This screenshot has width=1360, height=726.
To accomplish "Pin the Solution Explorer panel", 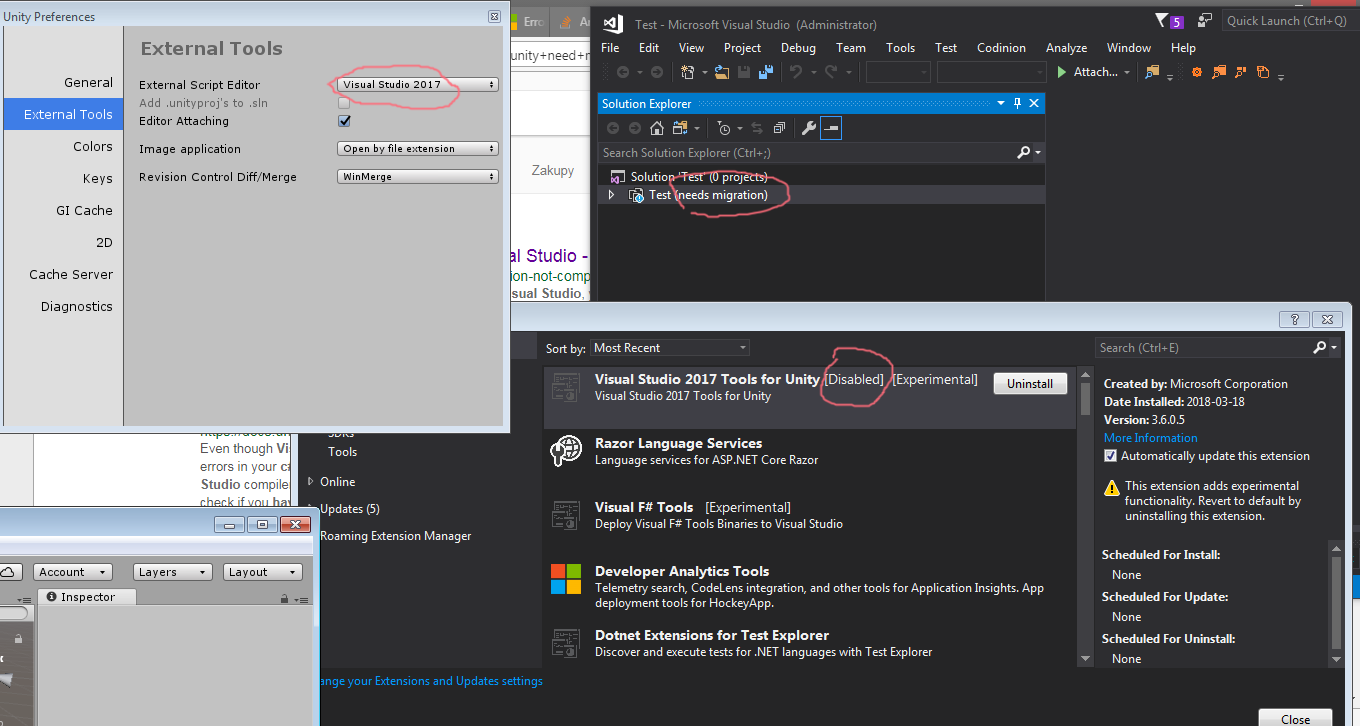I will (1018, 103).
